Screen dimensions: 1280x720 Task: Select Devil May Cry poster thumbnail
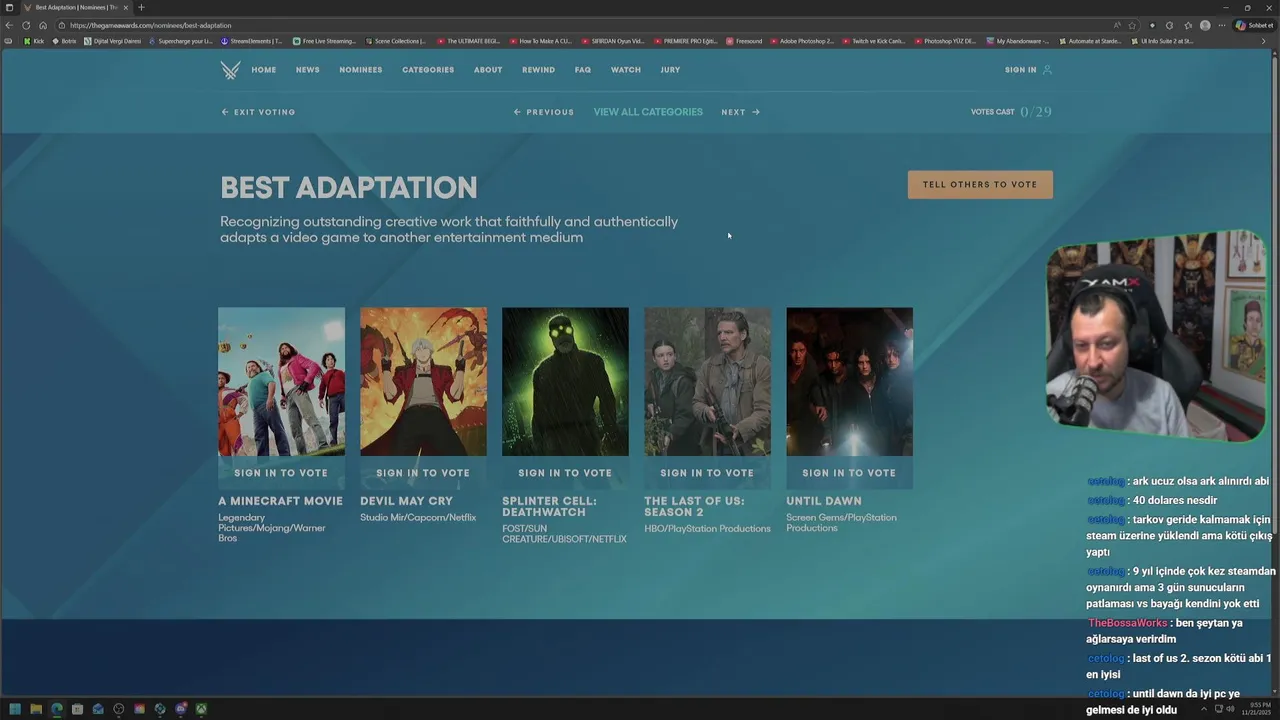[423, 381]
